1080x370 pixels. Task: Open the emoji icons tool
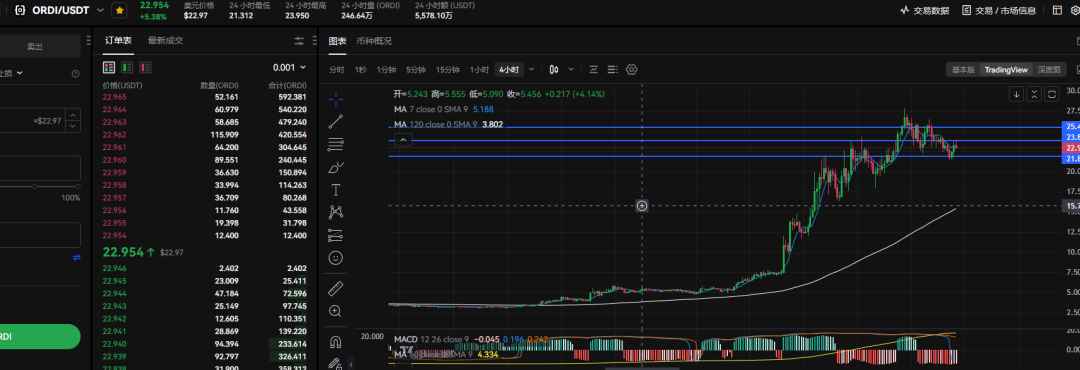[335, 258]
